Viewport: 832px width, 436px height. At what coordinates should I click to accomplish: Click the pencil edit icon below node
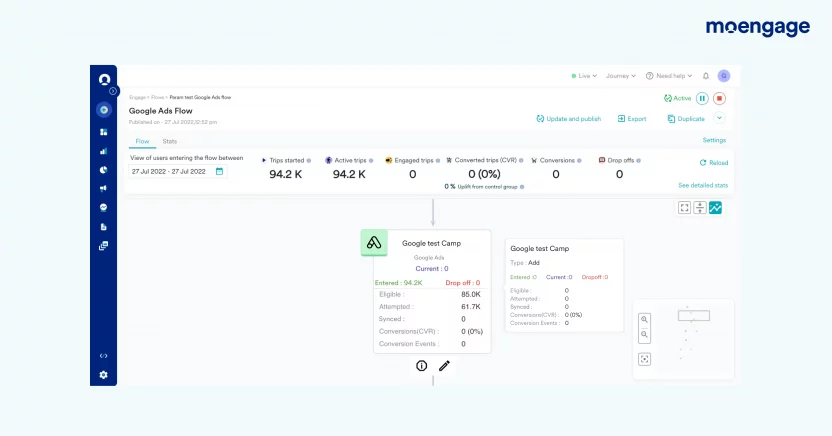(444, 365)
